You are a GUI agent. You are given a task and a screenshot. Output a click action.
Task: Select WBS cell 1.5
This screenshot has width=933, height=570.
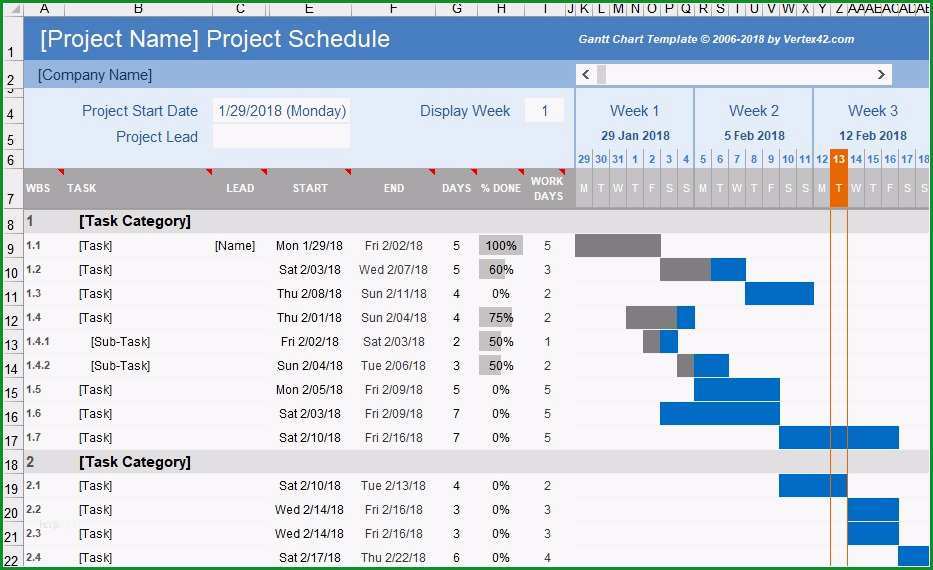(x=34, y=389)
